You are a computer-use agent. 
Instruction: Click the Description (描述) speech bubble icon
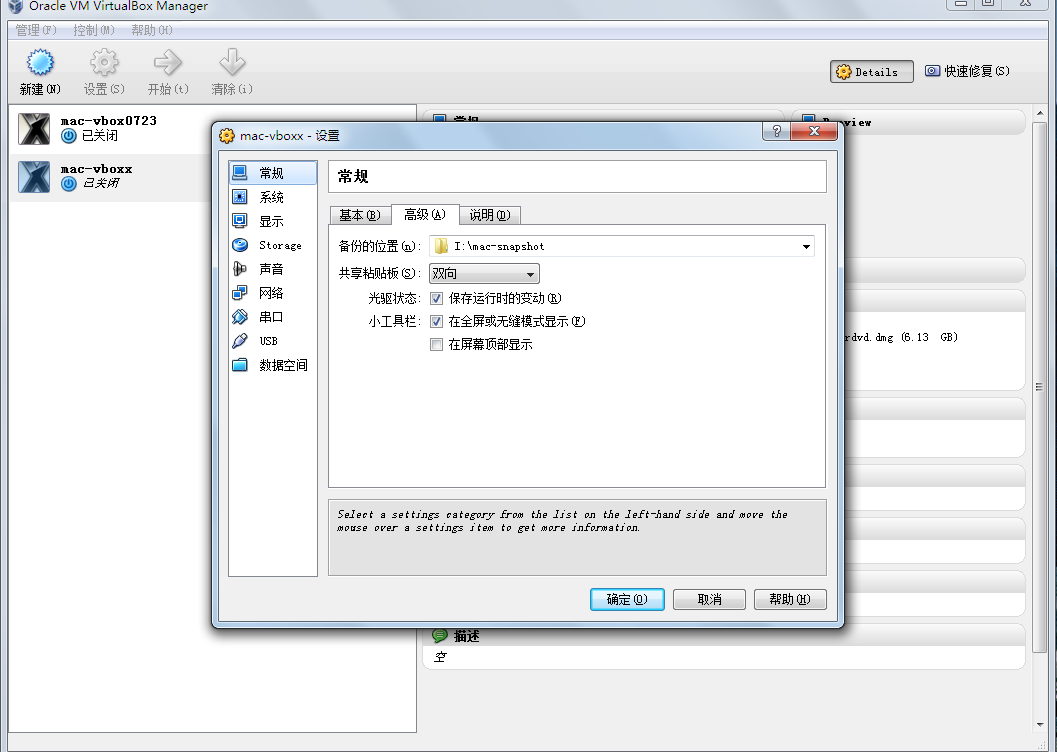pos(440,635)
